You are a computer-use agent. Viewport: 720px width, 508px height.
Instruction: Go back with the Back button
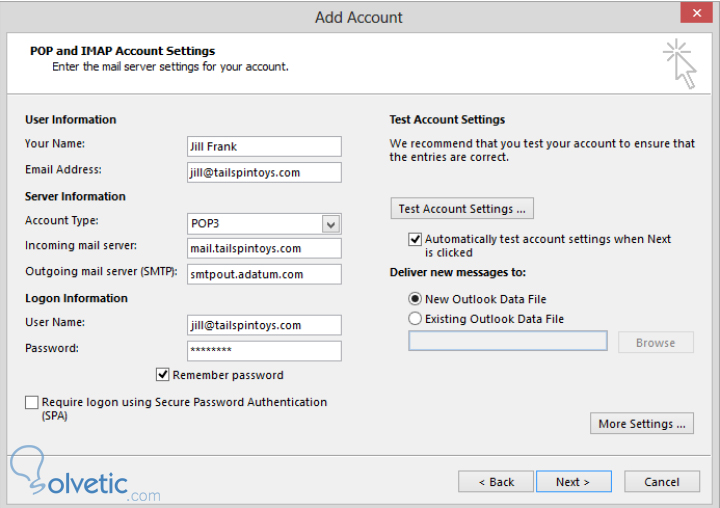[x=495, y=482]
